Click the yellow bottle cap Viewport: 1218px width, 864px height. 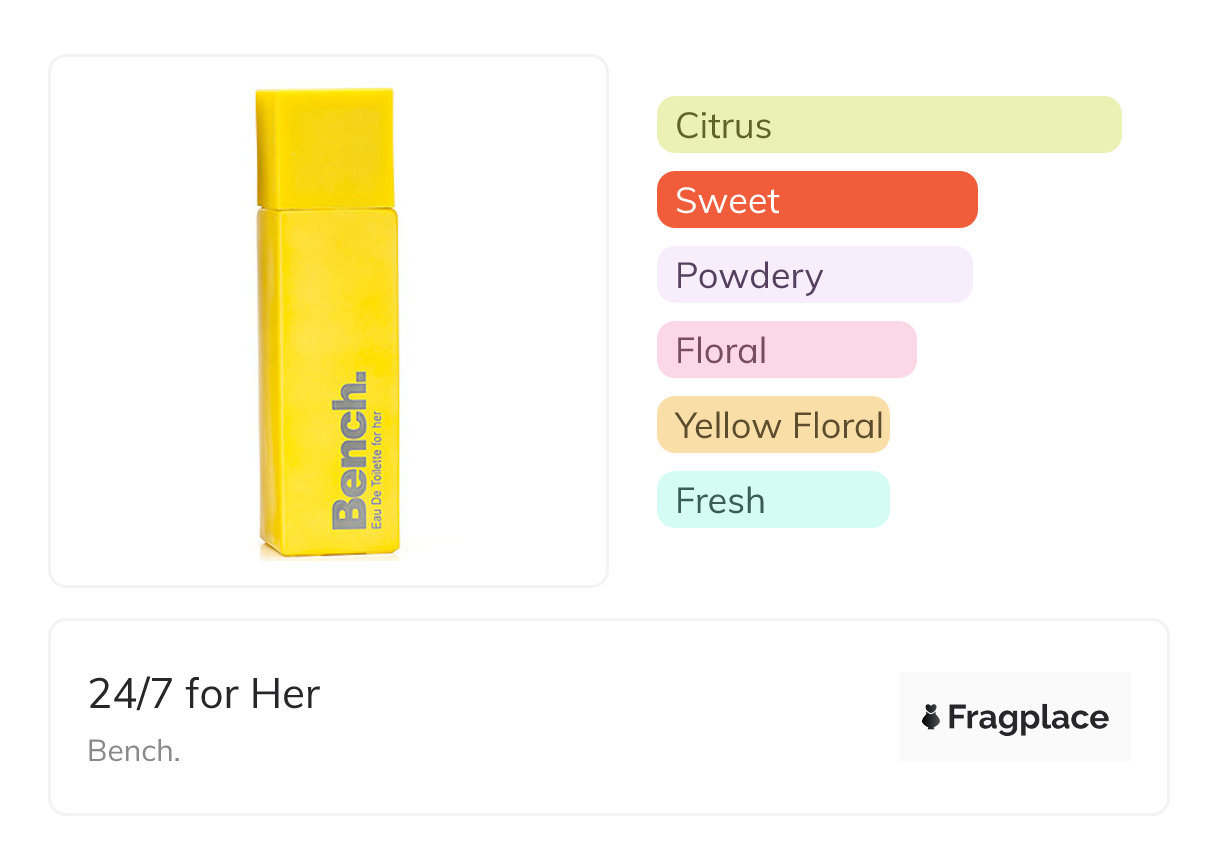click(x=324, y=146)
